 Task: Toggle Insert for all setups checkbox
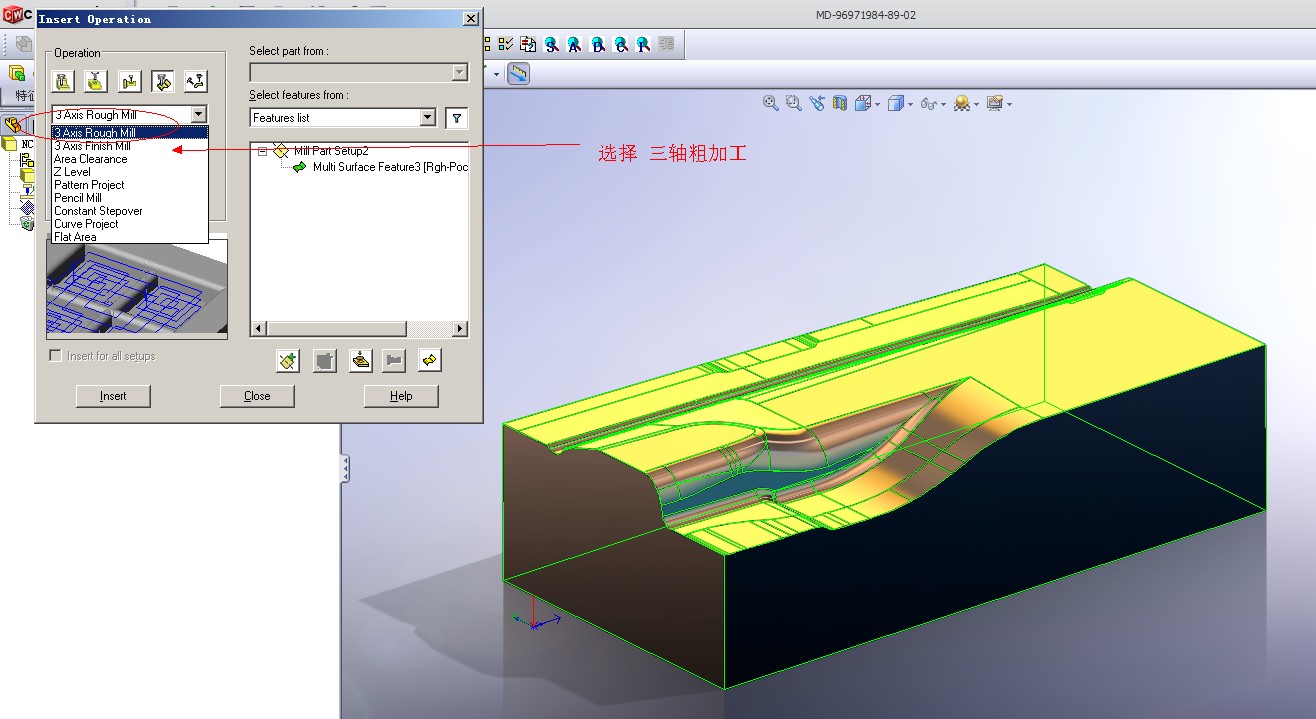pos(56,356)
